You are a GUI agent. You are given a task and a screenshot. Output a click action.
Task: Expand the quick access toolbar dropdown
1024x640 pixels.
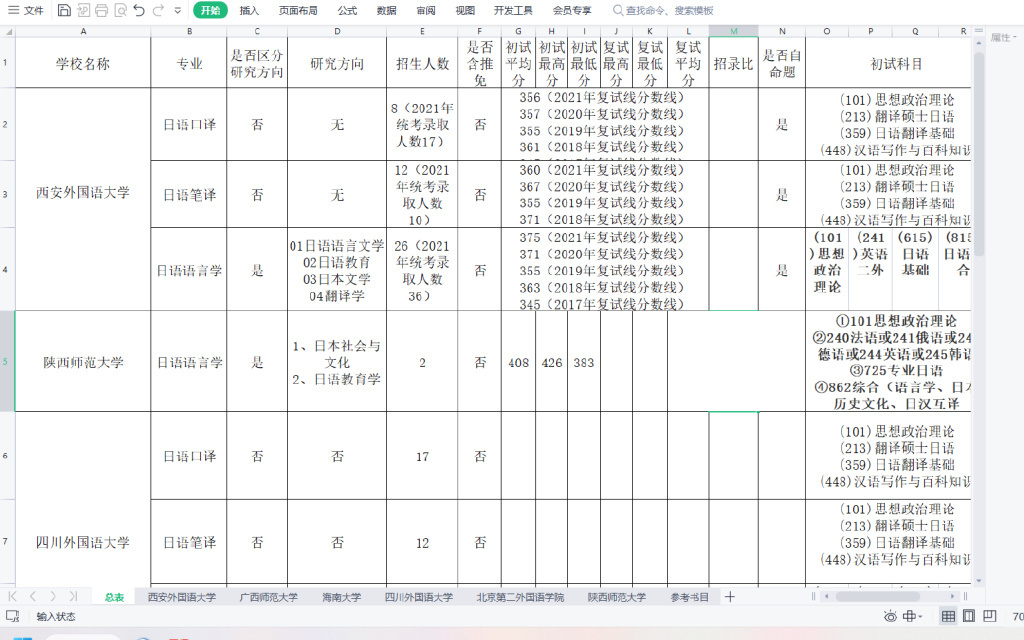point(178,10)
